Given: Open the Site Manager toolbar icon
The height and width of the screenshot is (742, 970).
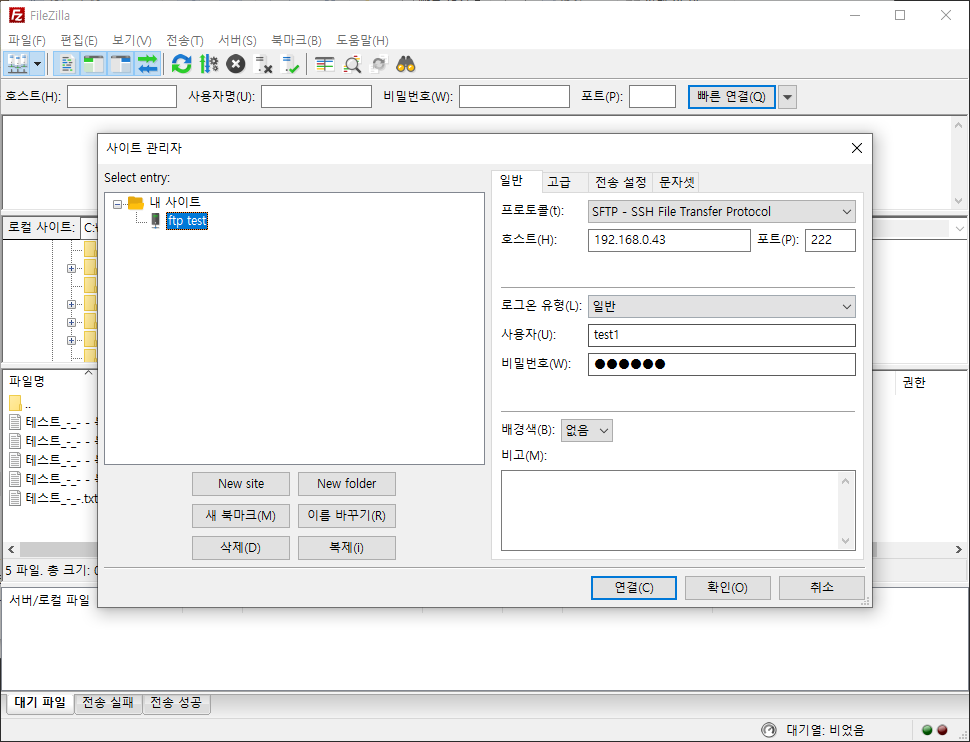Looking at the screenshot, I should click(x=17, y=64).
